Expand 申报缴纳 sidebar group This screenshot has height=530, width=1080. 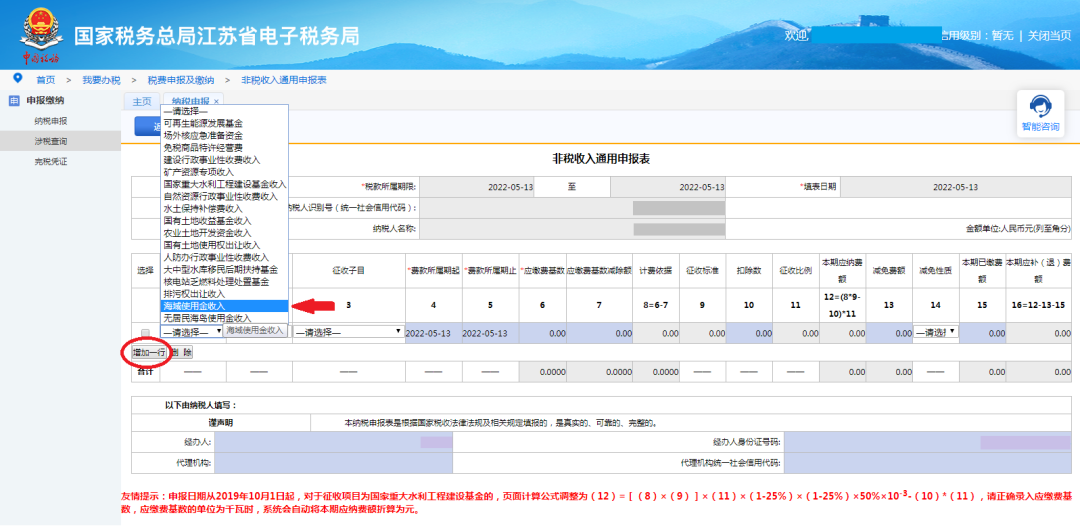tap(45, 101)
